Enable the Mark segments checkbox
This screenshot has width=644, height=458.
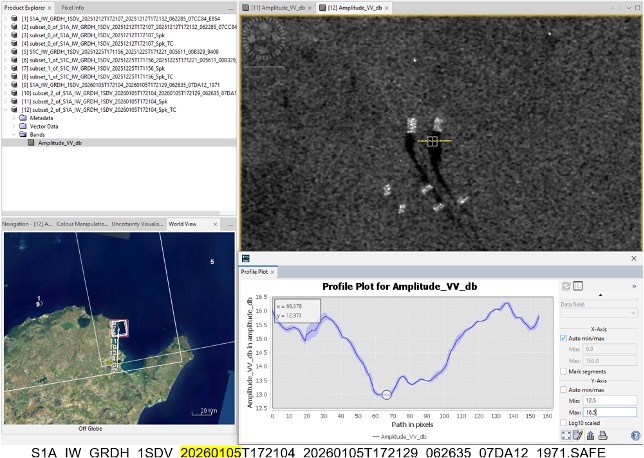click(564, 371)
